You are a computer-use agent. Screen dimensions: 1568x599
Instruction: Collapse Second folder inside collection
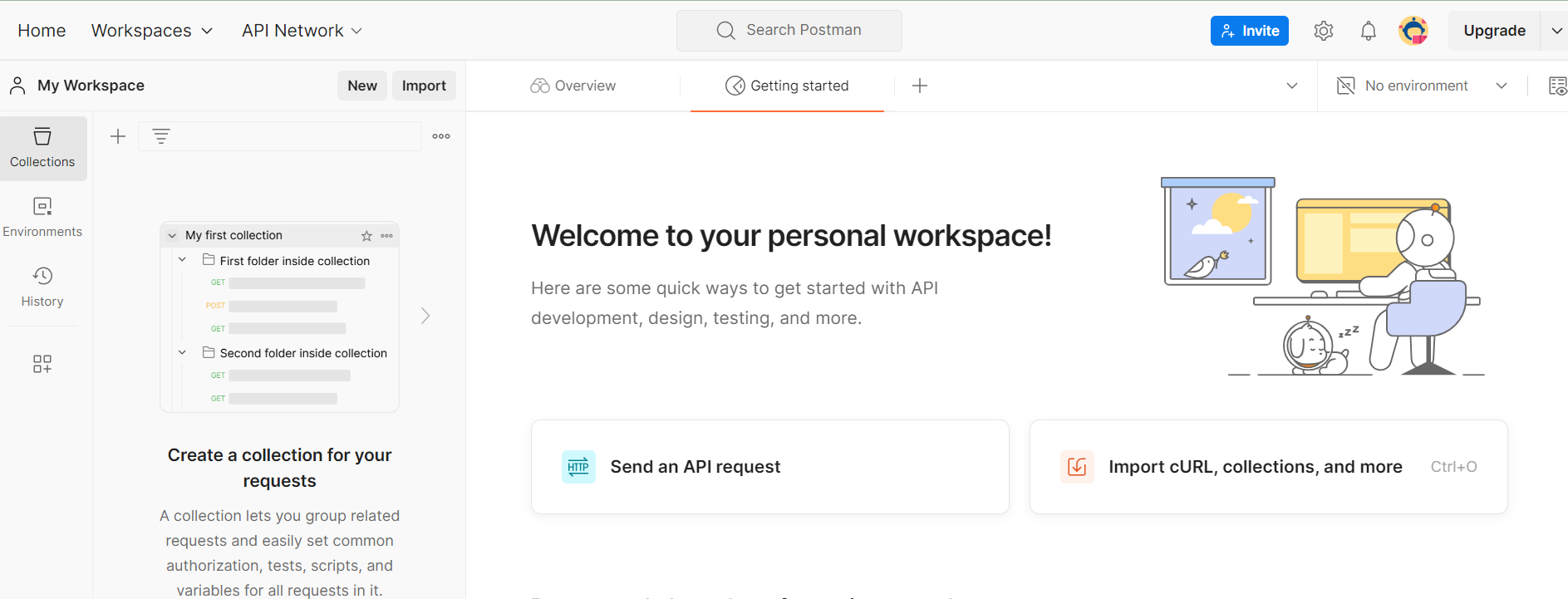point(182,352)
